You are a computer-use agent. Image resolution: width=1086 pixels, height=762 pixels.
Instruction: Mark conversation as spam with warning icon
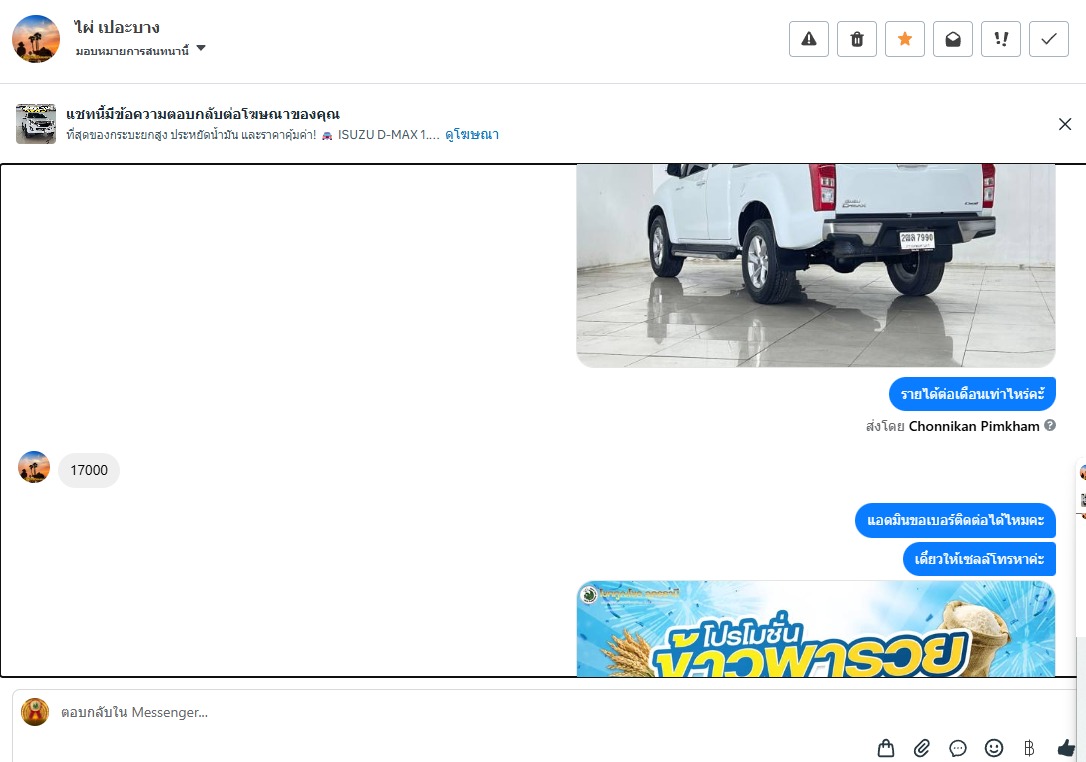pyautogui.click(x=808, y=39)
